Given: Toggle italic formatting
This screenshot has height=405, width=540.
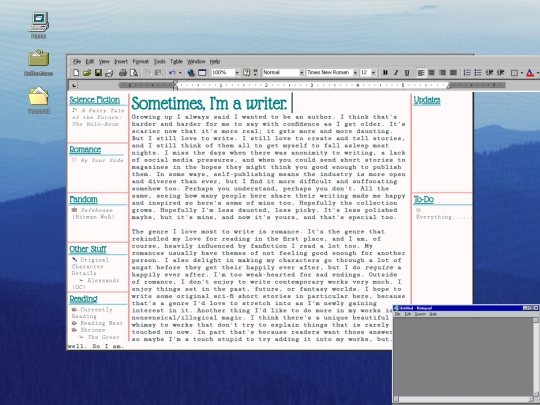Looking at the screenshot, I should tap(396, 73).
